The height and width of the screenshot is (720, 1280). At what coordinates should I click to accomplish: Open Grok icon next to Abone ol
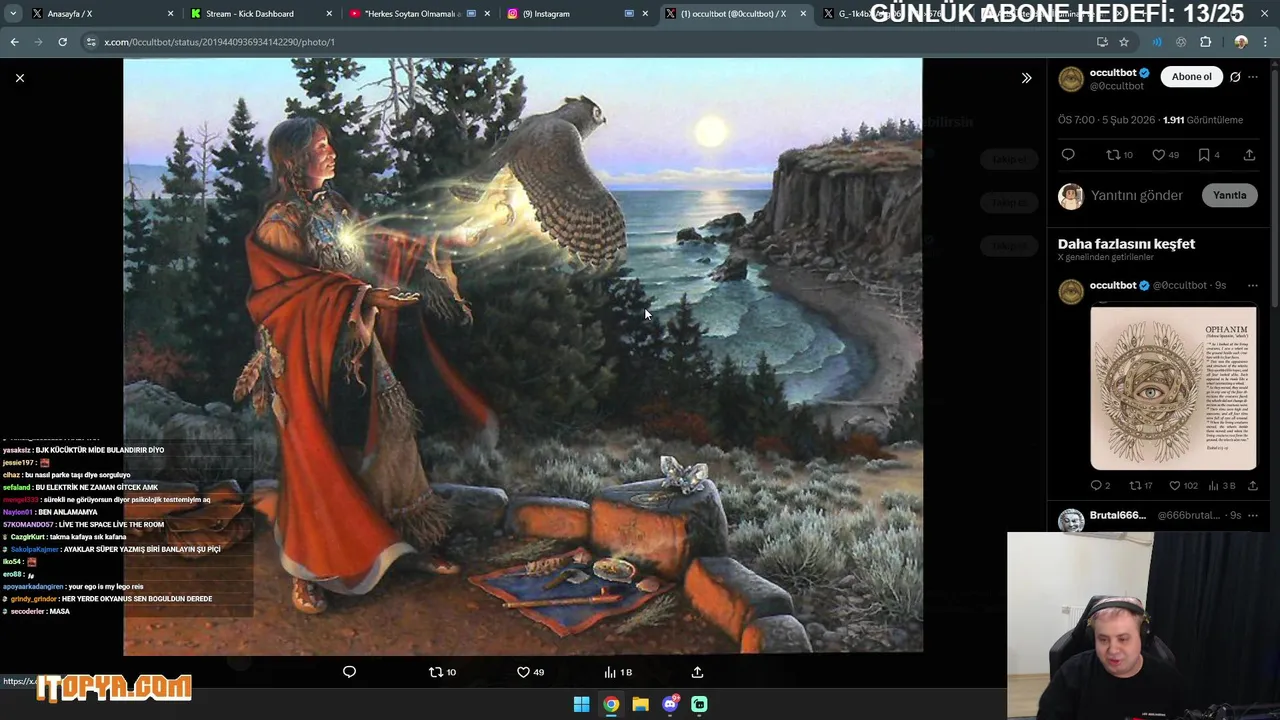click(1235, 77)
